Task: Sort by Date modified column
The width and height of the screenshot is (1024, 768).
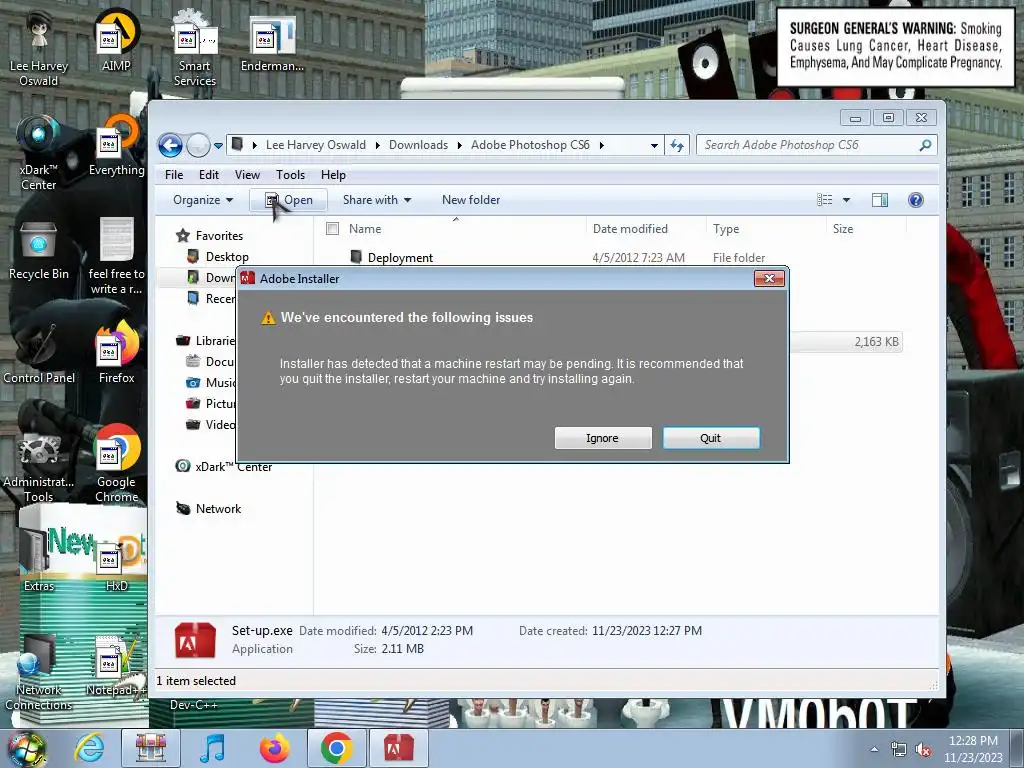Action: tap(630, 229)
